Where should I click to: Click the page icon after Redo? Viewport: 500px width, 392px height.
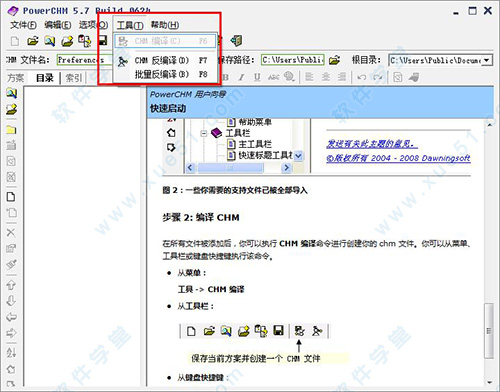point(398,77)
